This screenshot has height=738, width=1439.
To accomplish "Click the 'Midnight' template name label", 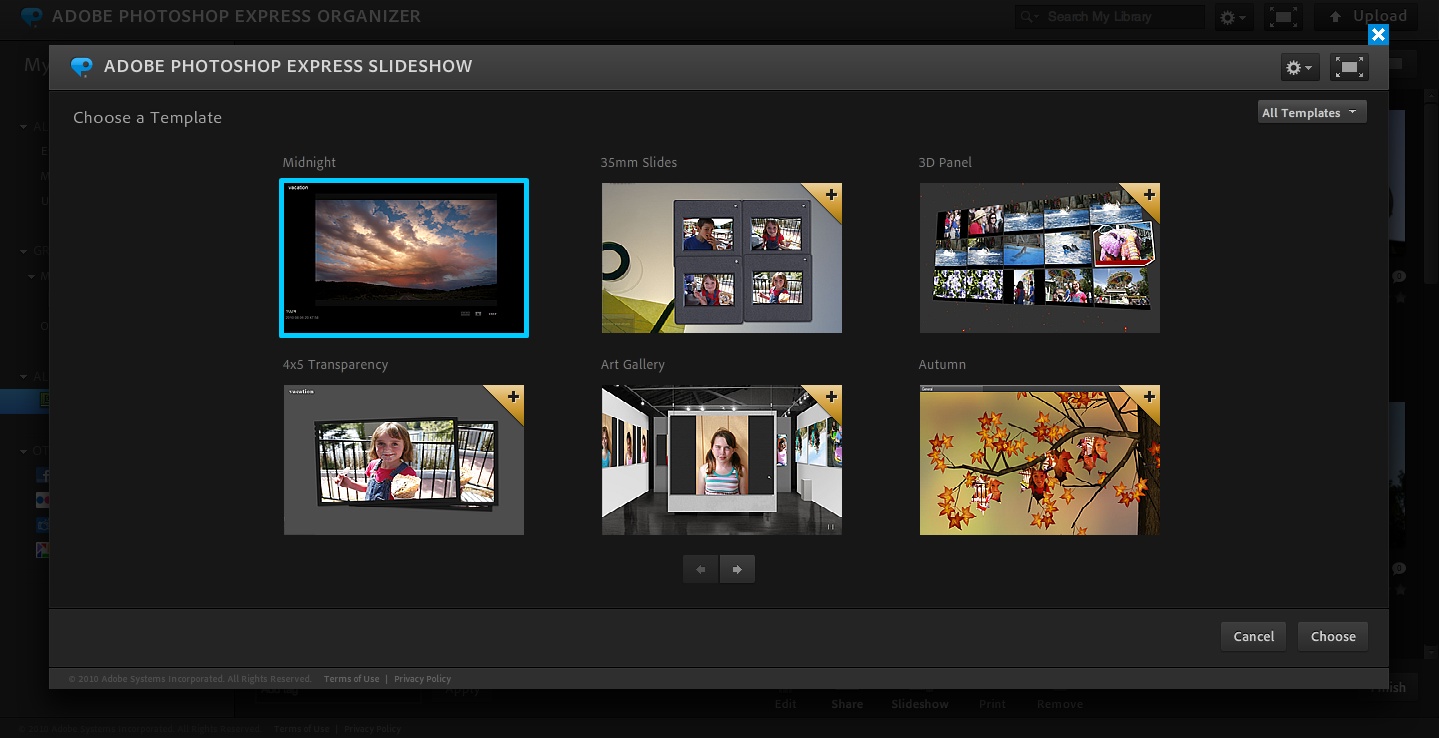I will click(x=309, y=162).
